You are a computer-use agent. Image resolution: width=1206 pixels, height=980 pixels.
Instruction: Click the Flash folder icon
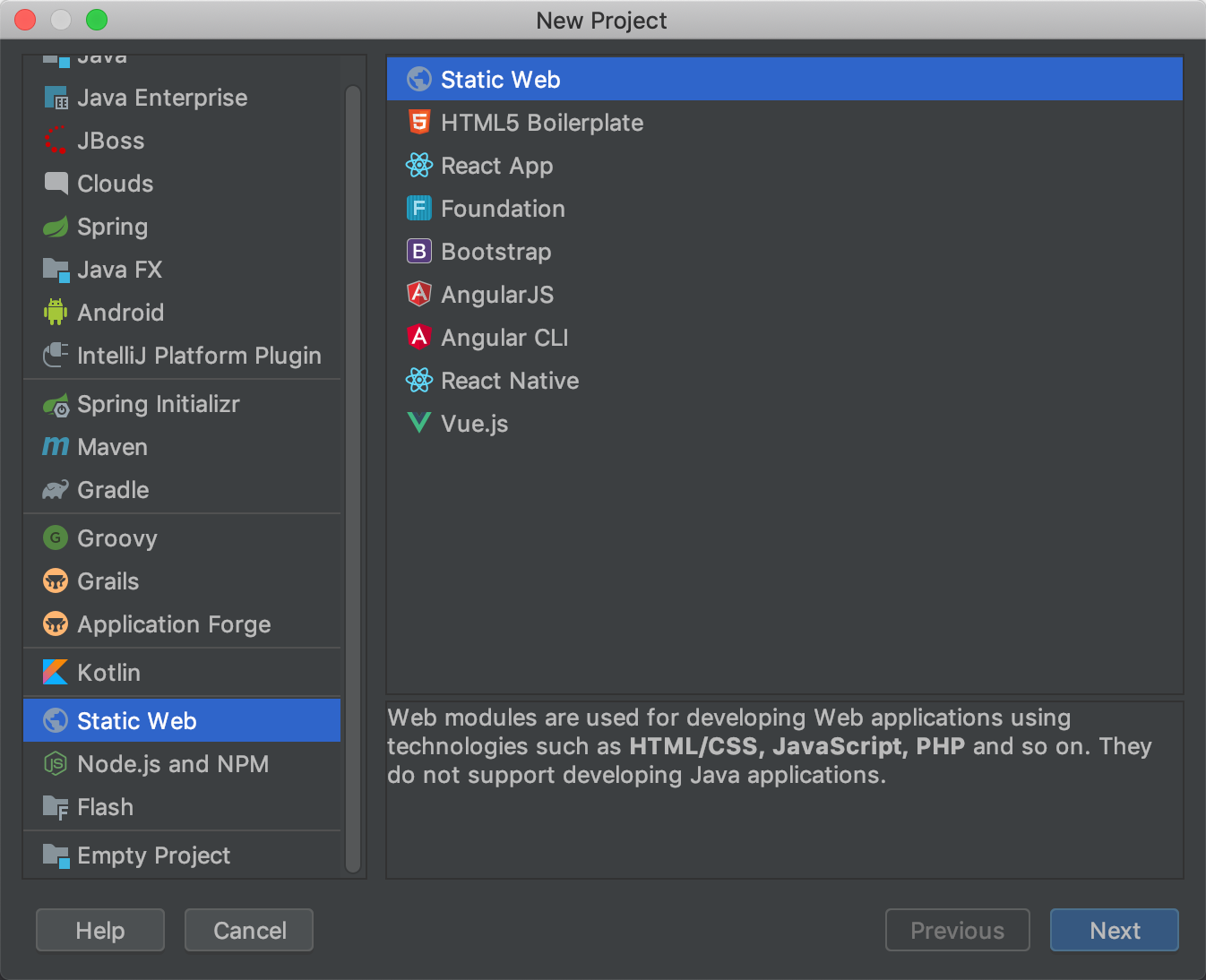[56, 807]
